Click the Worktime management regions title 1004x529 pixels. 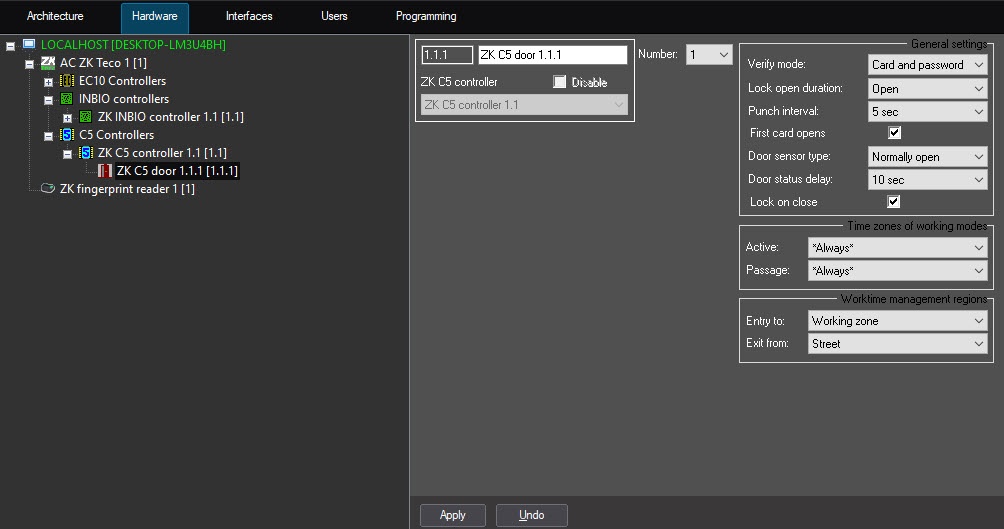pos(914,298)
